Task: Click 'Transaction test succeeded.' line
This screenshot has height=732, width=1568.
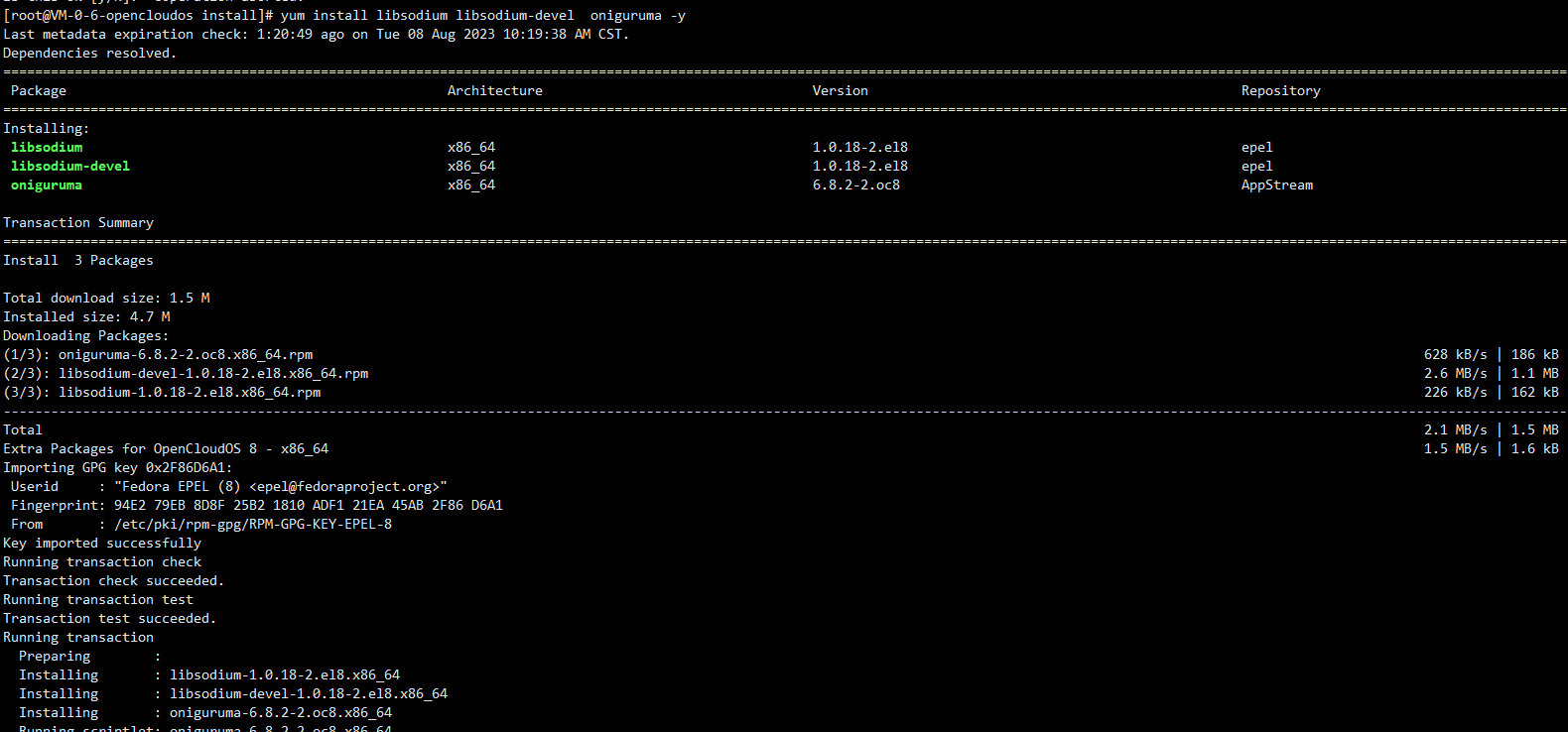Action: 110,619
